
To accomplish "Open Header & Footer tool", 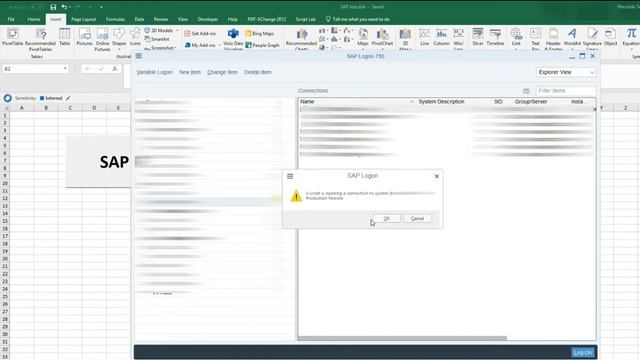I will point(553,39).
